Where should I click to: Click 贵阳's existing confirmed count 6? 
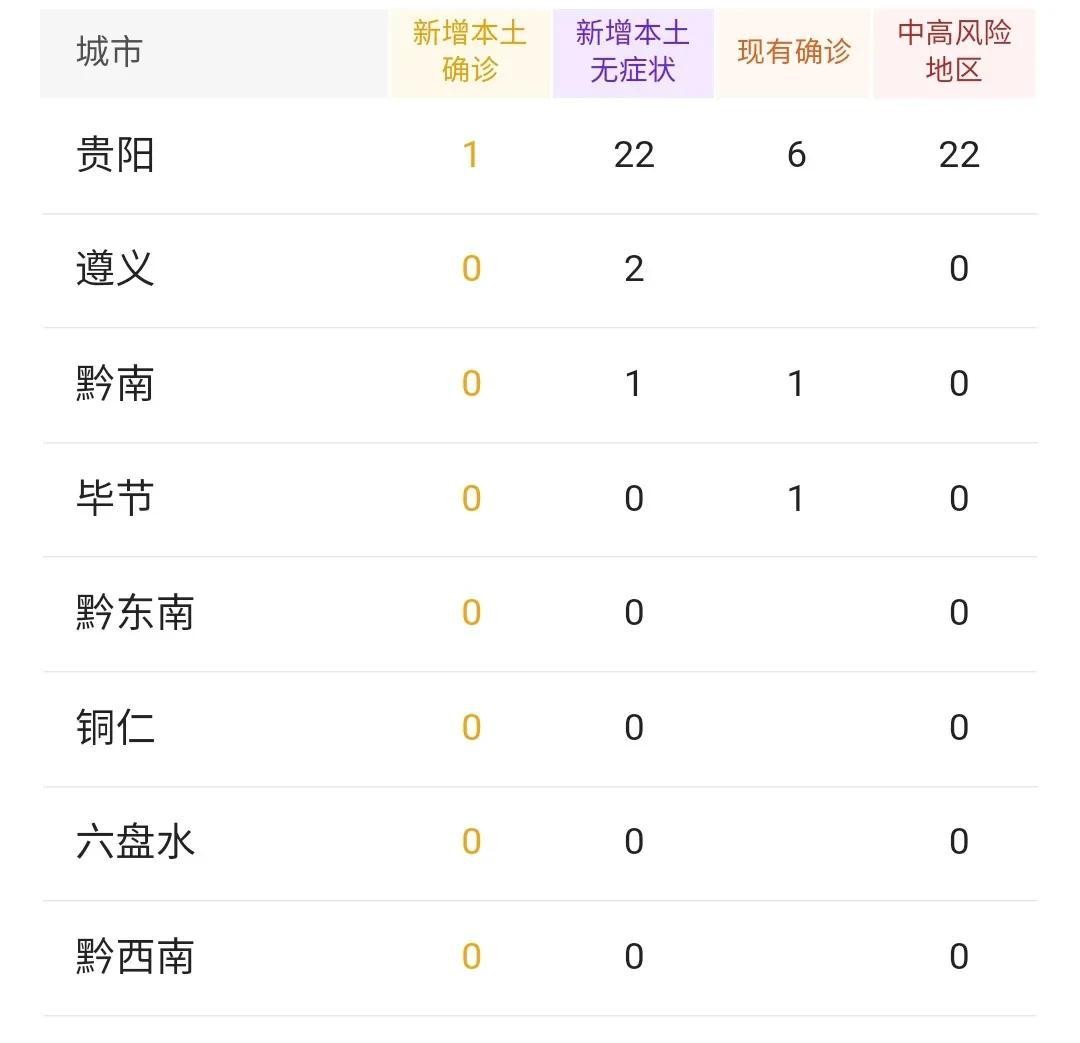pyautogui.click(x=796, y=155)
